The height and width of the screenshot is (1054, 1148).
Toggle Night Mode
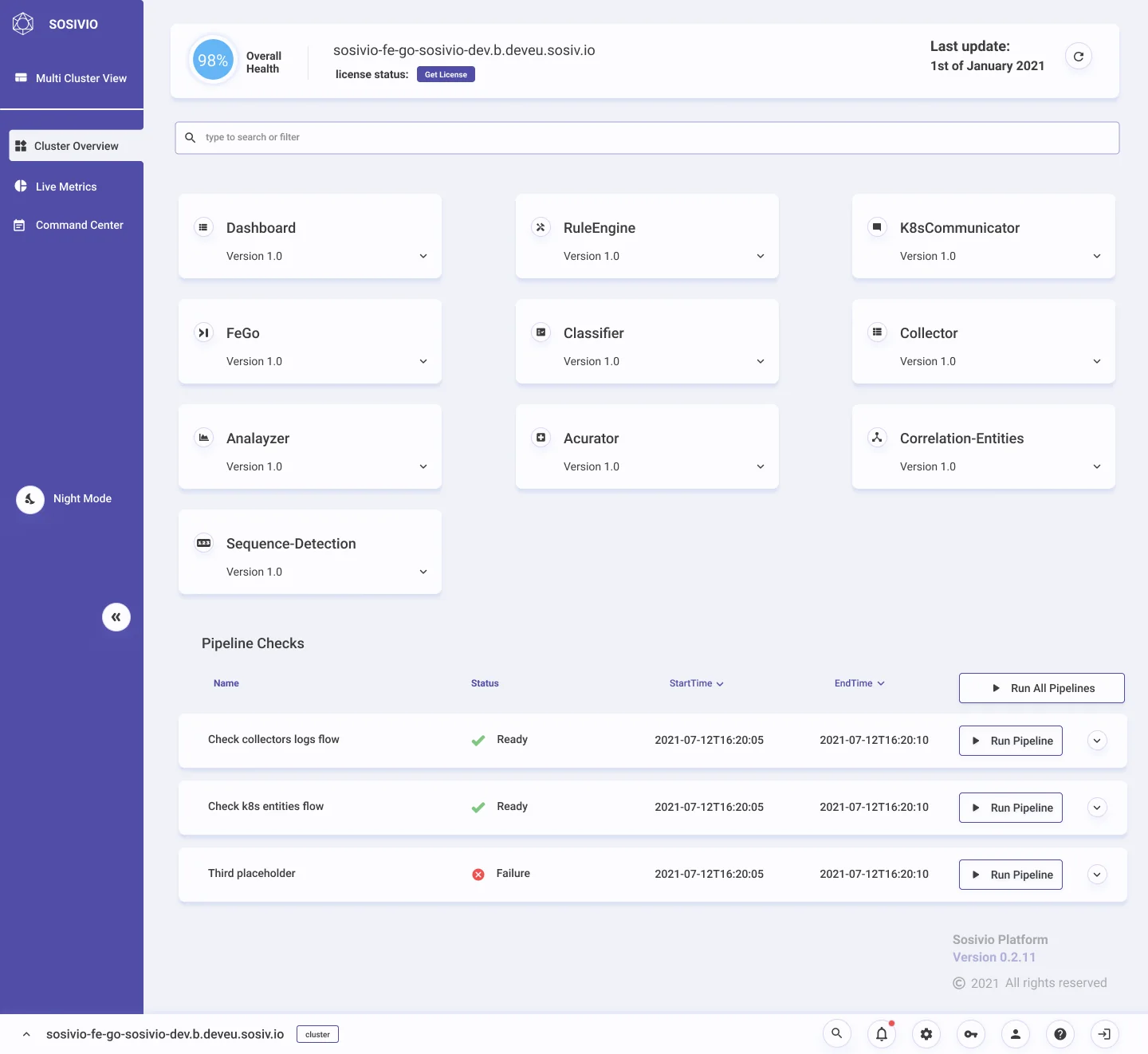[30, 500]
